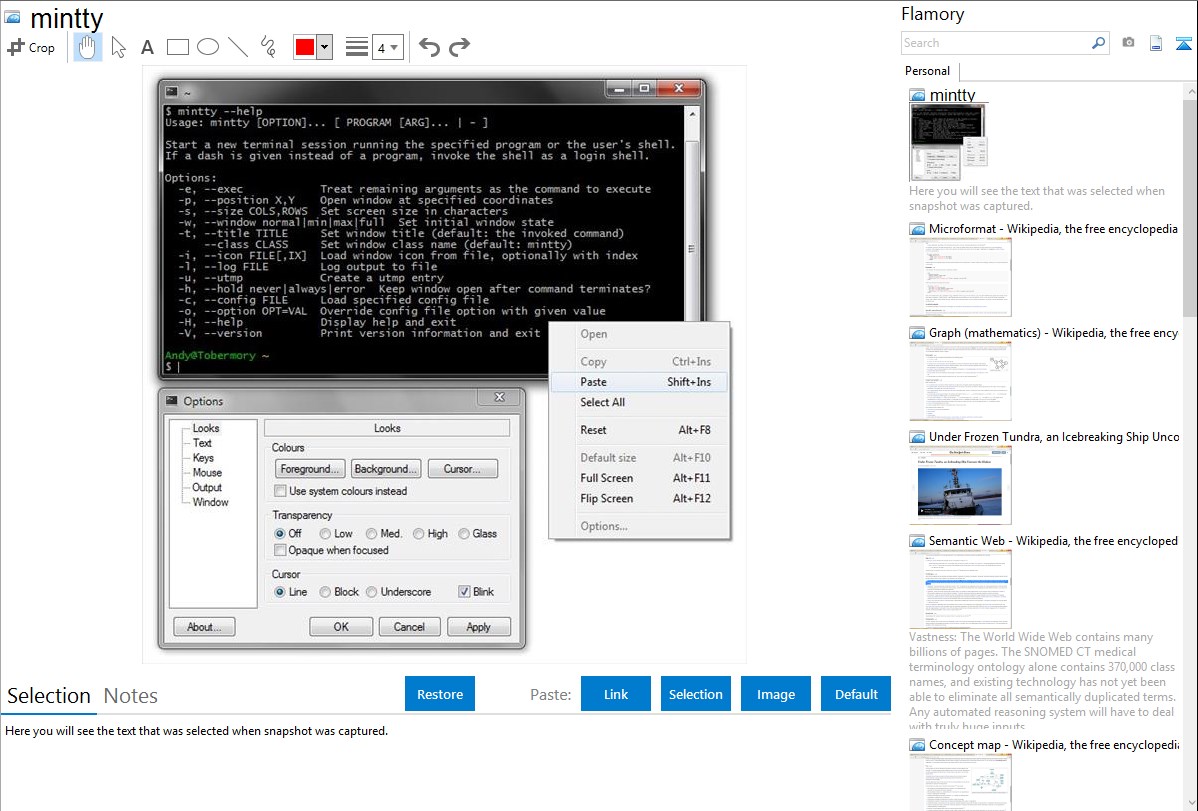Switch to the Selection tab
The image size is (1198, 811).
coord(49,696)
